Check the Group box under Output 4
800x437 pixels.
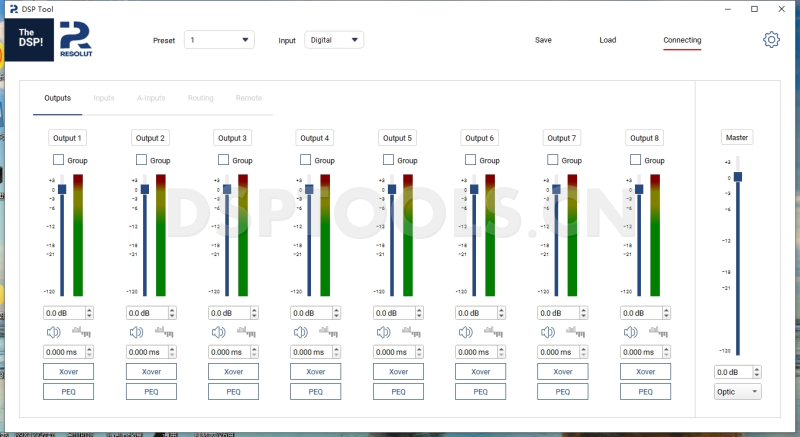tap(305, 160)
